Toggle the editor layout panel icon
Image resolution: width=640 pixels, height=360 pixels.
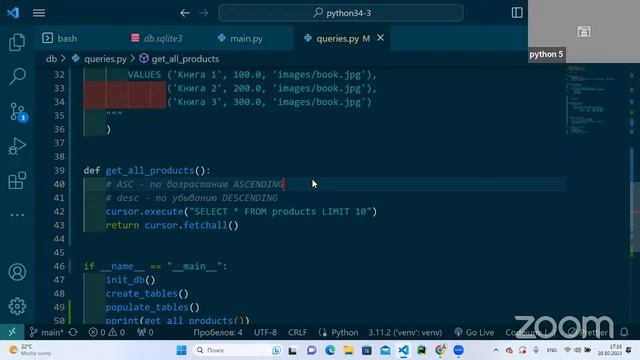point(517,13)
